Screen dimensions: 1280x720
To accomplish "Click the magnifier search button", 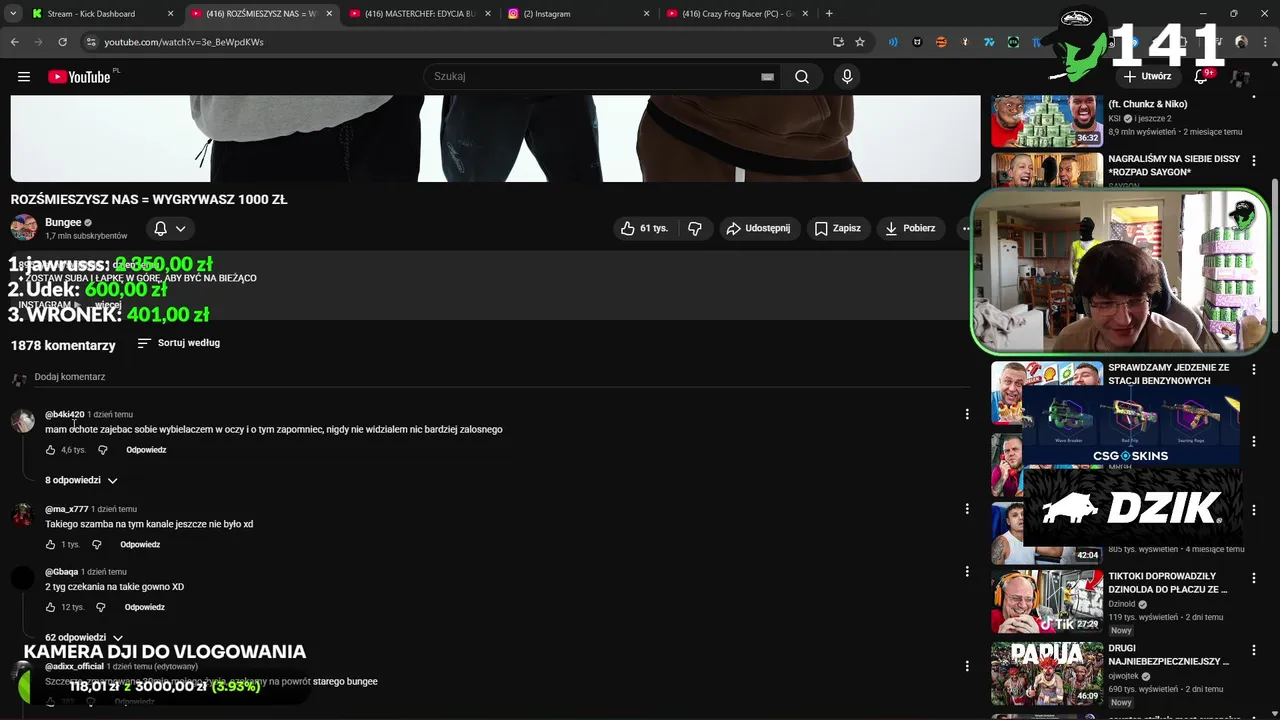I will coord(801,77).
